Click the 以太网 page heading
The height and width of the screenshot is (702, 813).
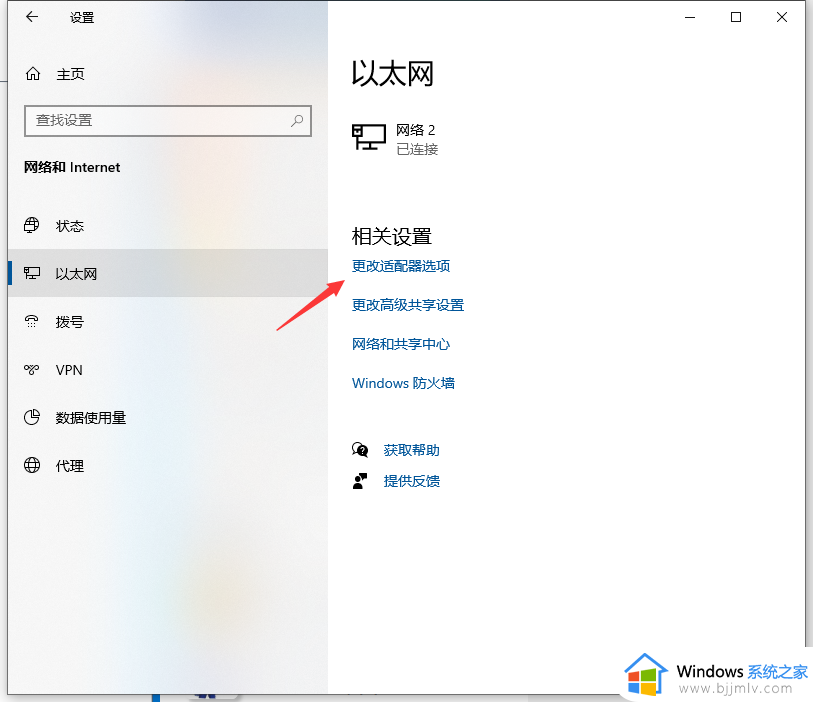click(x=393, y=74)
